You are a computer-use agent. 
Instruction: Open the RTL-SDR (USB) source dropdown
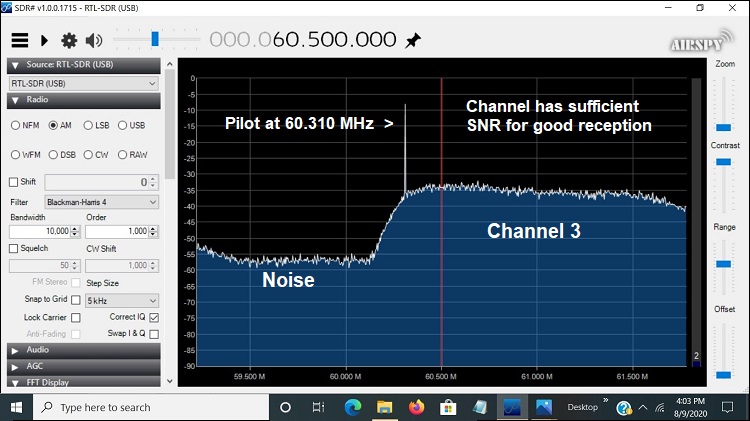click(83, 83)
